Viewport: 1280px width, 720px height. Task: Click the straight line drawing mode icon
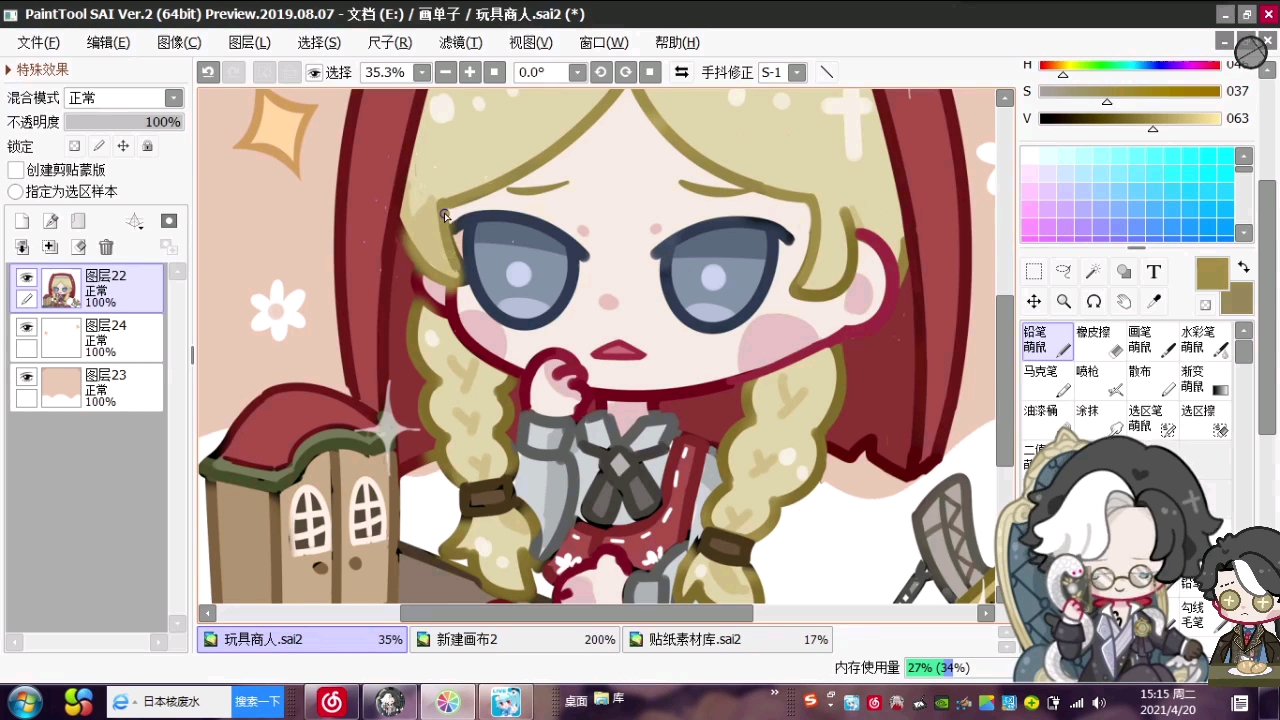[x=826, y=72]
